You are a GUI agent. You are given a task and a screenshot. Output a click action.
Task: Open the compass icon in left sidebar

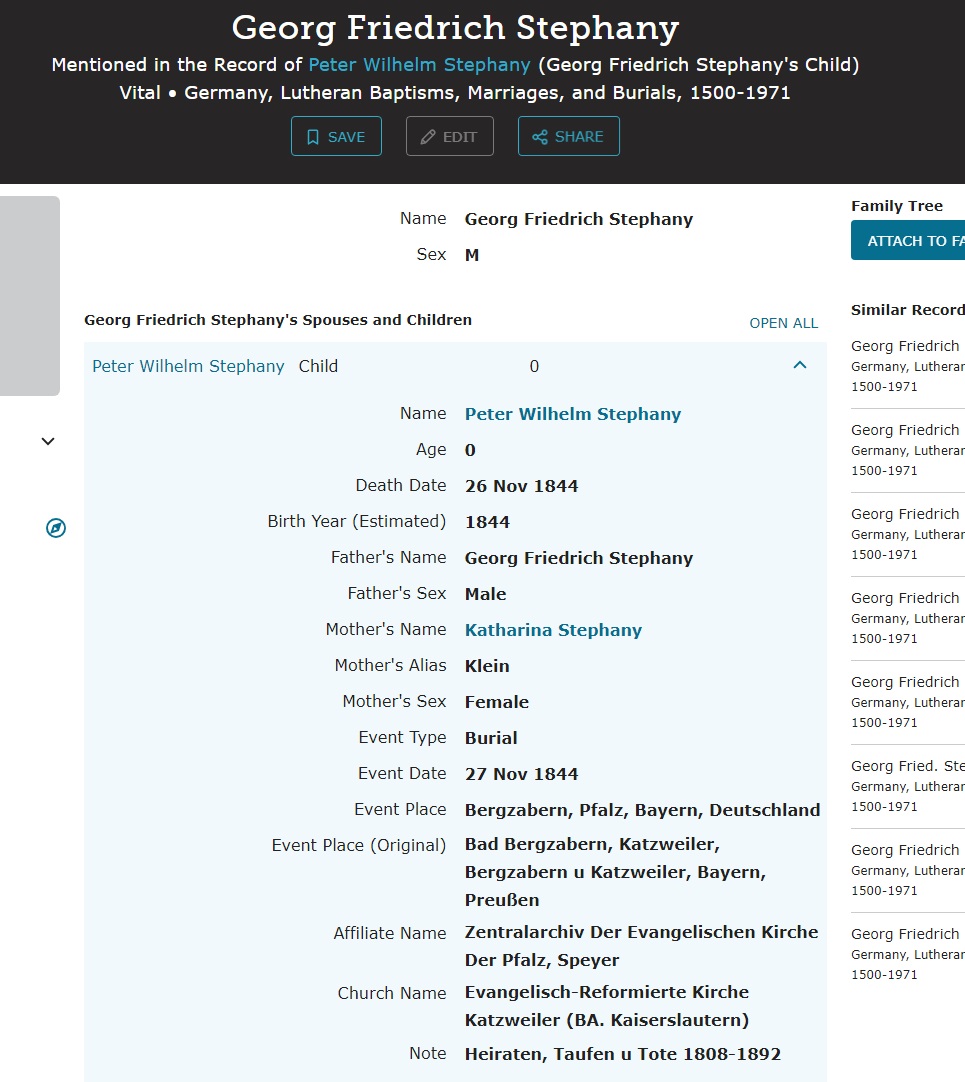[x=56, y=528]
